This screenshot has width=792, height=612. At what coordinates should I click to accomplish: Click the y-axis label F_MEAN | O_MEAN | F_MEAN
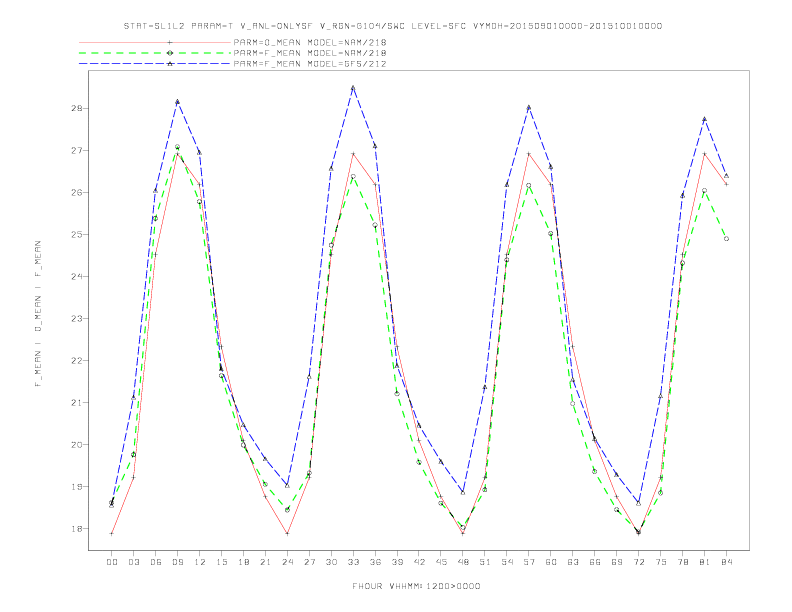(x=38, y=314)
